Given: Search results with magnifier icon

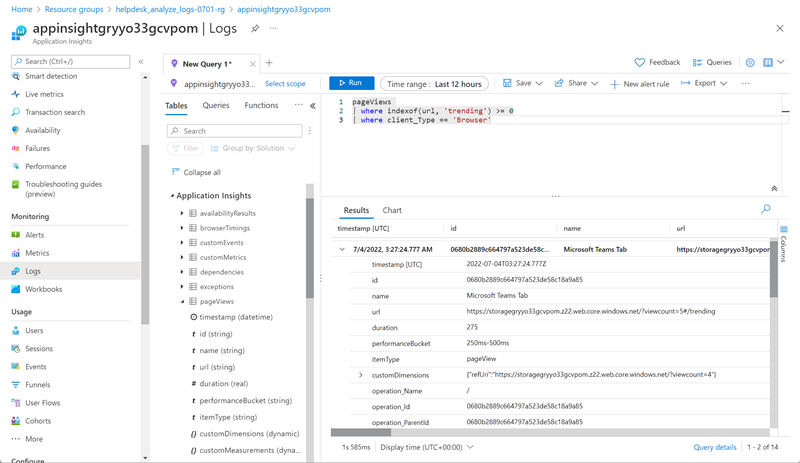Looking at the screenshot, I should (766, 209).
